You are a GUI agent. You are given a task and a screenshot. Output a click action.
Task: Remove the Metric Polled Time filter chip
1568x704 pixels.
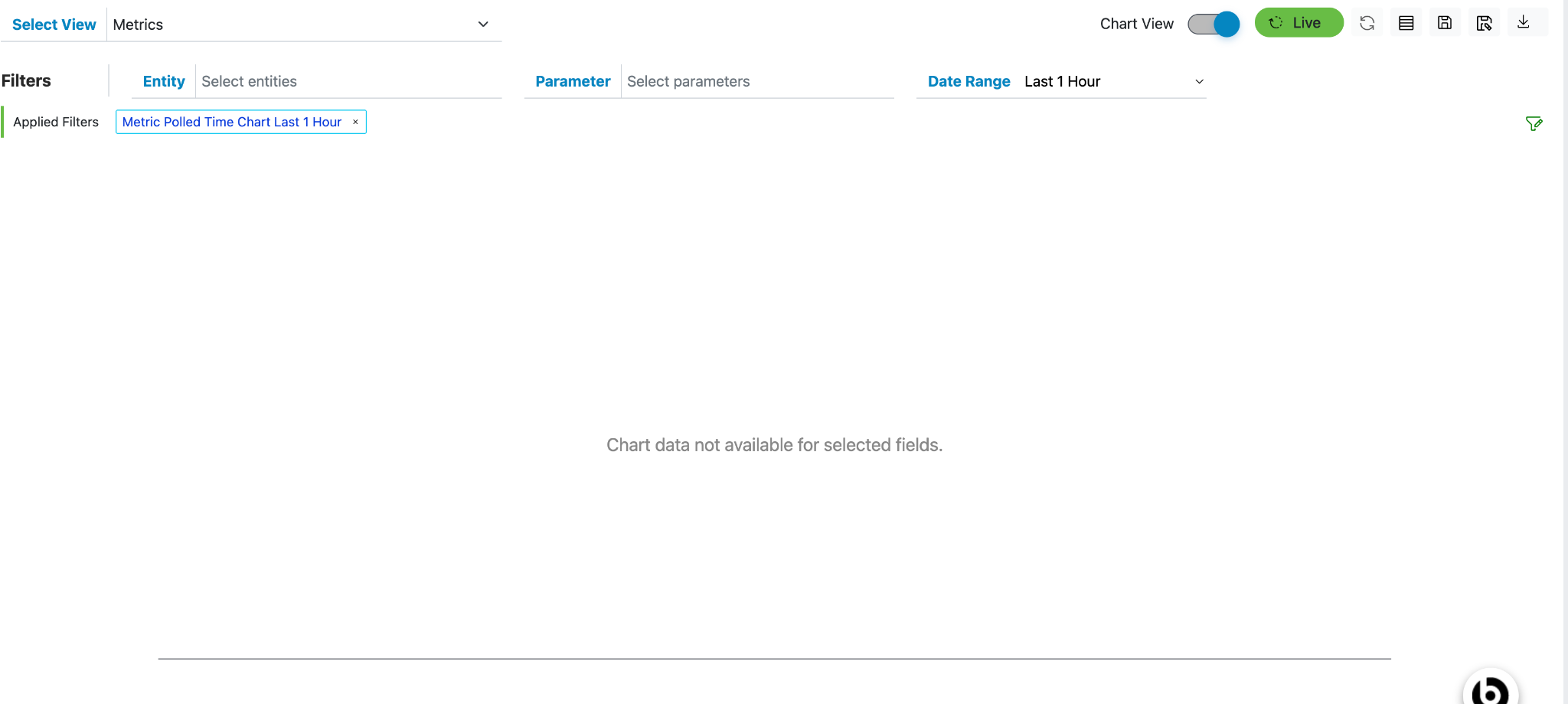355,122
